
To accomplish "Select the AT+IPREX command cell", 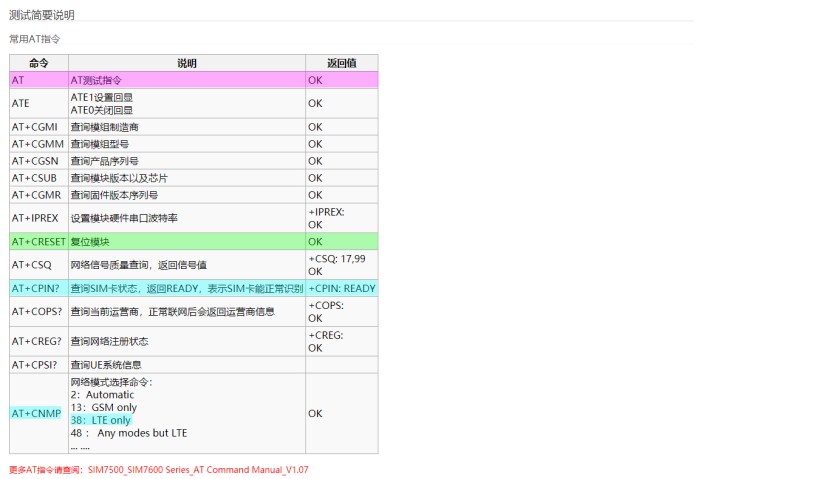I will 38,218.
